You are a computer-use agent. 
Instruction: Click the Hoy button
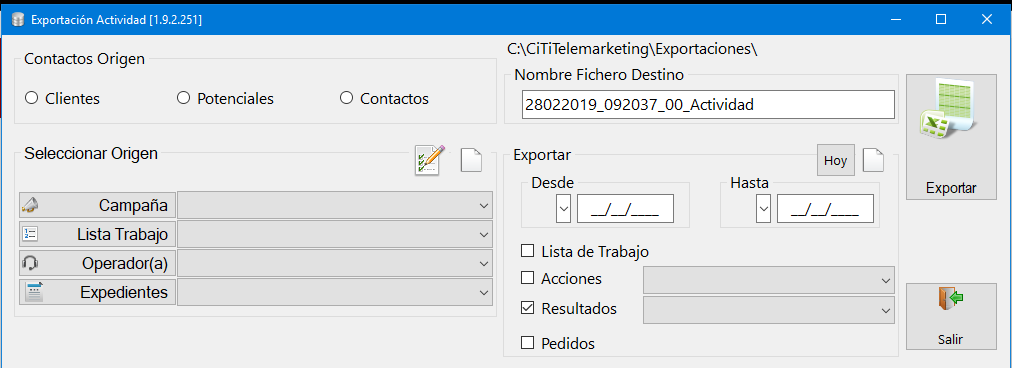tap(835, 161)
